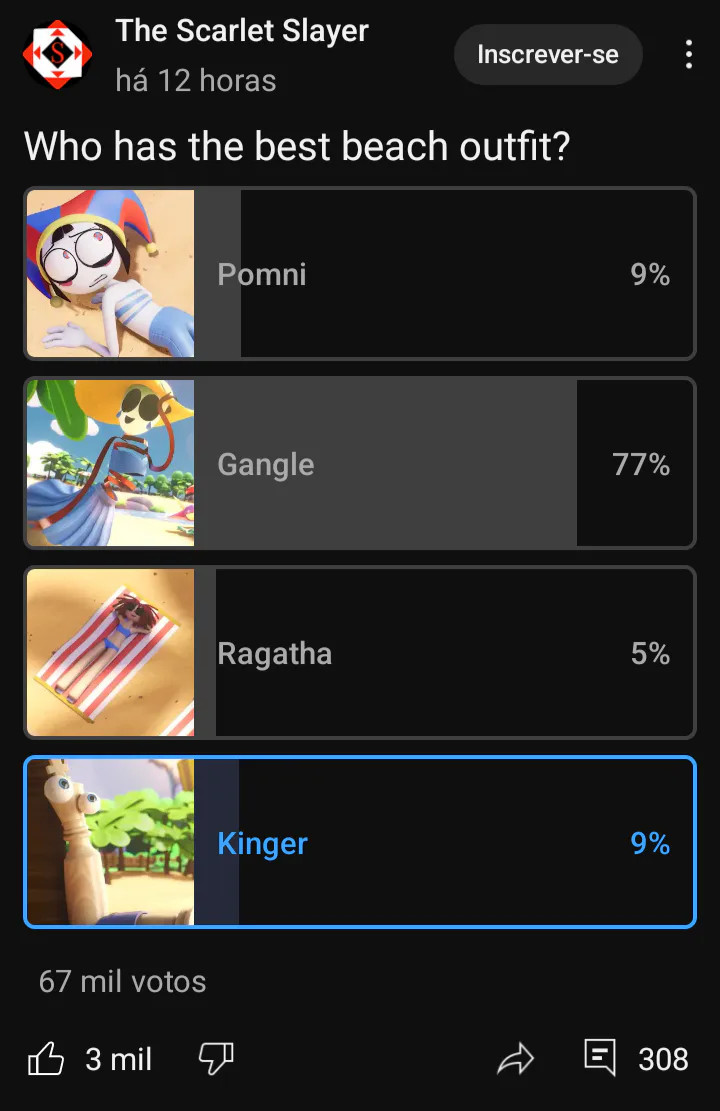Open The Scarlet Slayer channel avatar
This screenshot has width=720, height=1111.
58,54
